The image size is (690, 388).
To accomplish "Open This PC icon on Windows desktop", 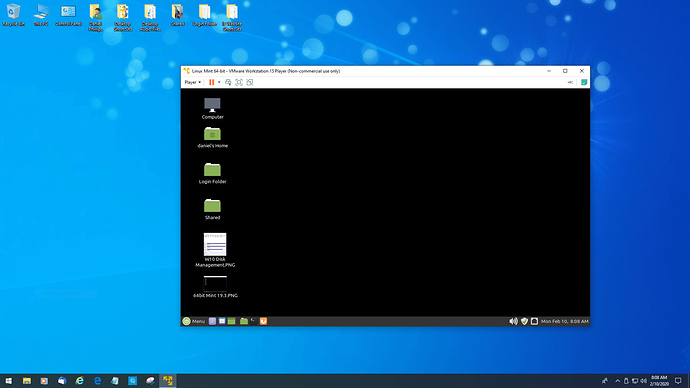I will click(x=41, y=15).
